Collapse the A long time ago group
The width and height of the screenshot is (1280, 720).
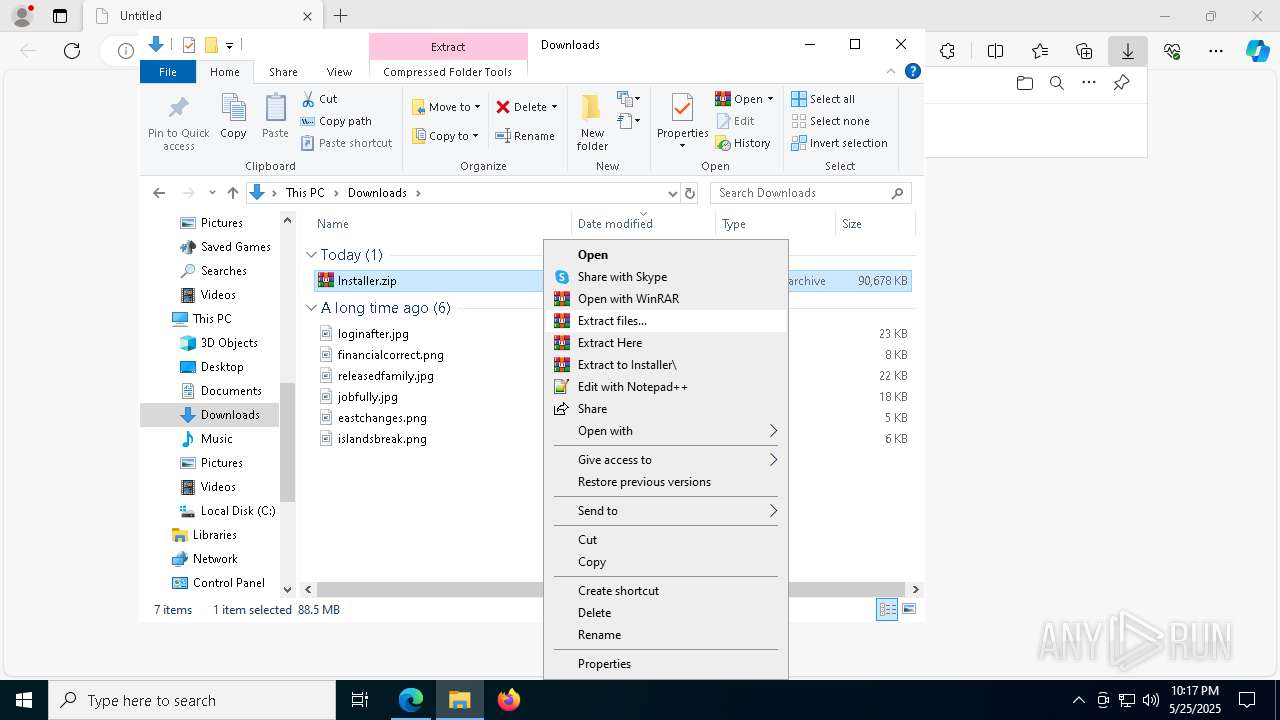pyautogui.click(x=311, y=308)
